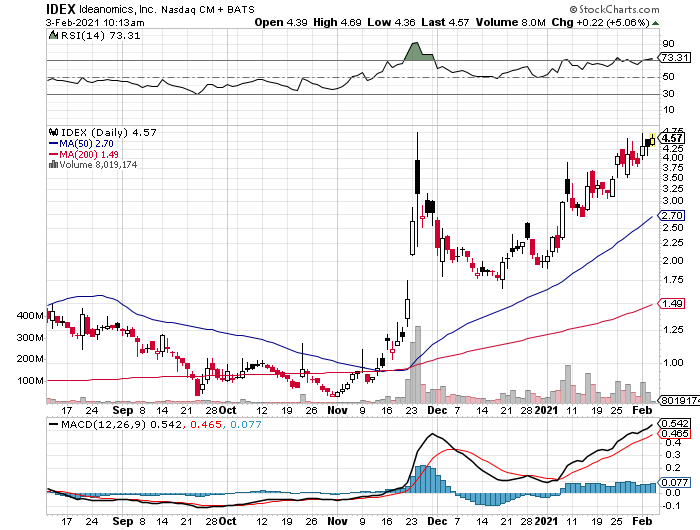700x530 pixels.
Task: Click the 73.31 RSI value tag
Action: pyautogui.click(x=675, y=58)
